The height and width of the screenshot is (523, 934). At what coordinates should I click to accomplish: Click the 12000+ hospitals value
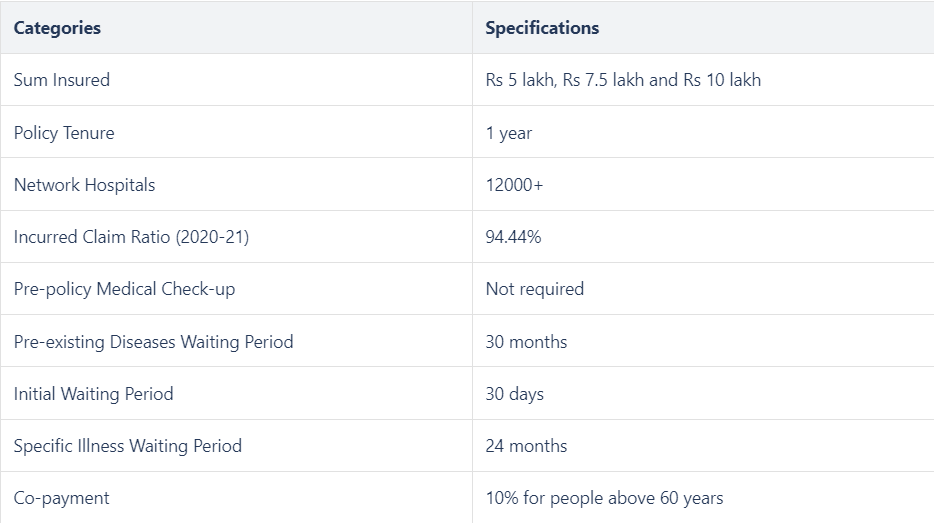[514, 185]
